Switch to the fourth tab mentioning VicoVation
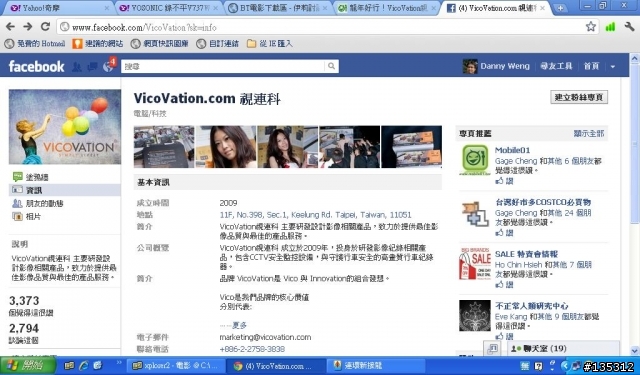 [x=388, y=8]
